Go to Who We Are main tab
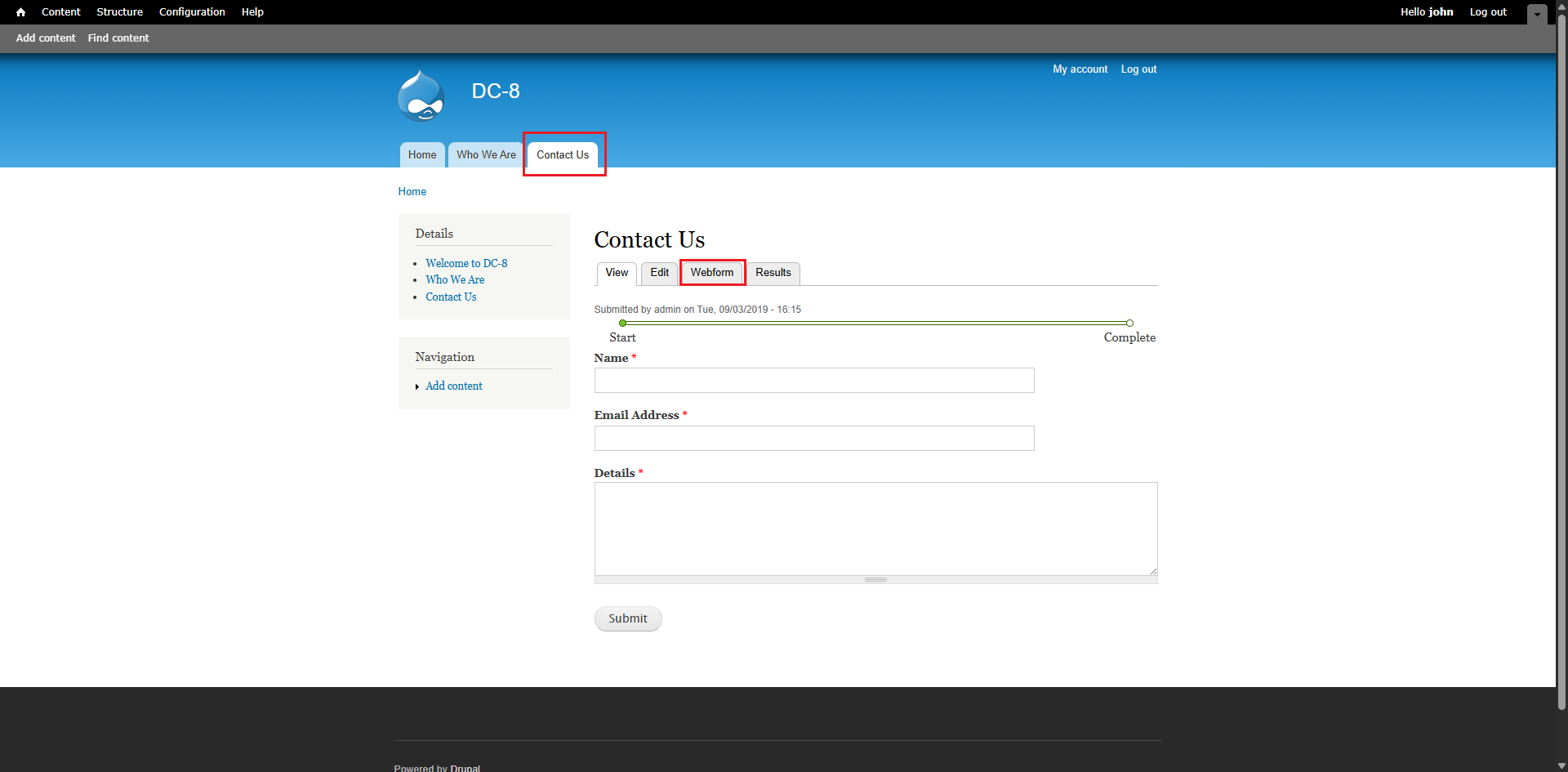Image resolution: width=1568 pixels, height=772 pixels. 486,155
